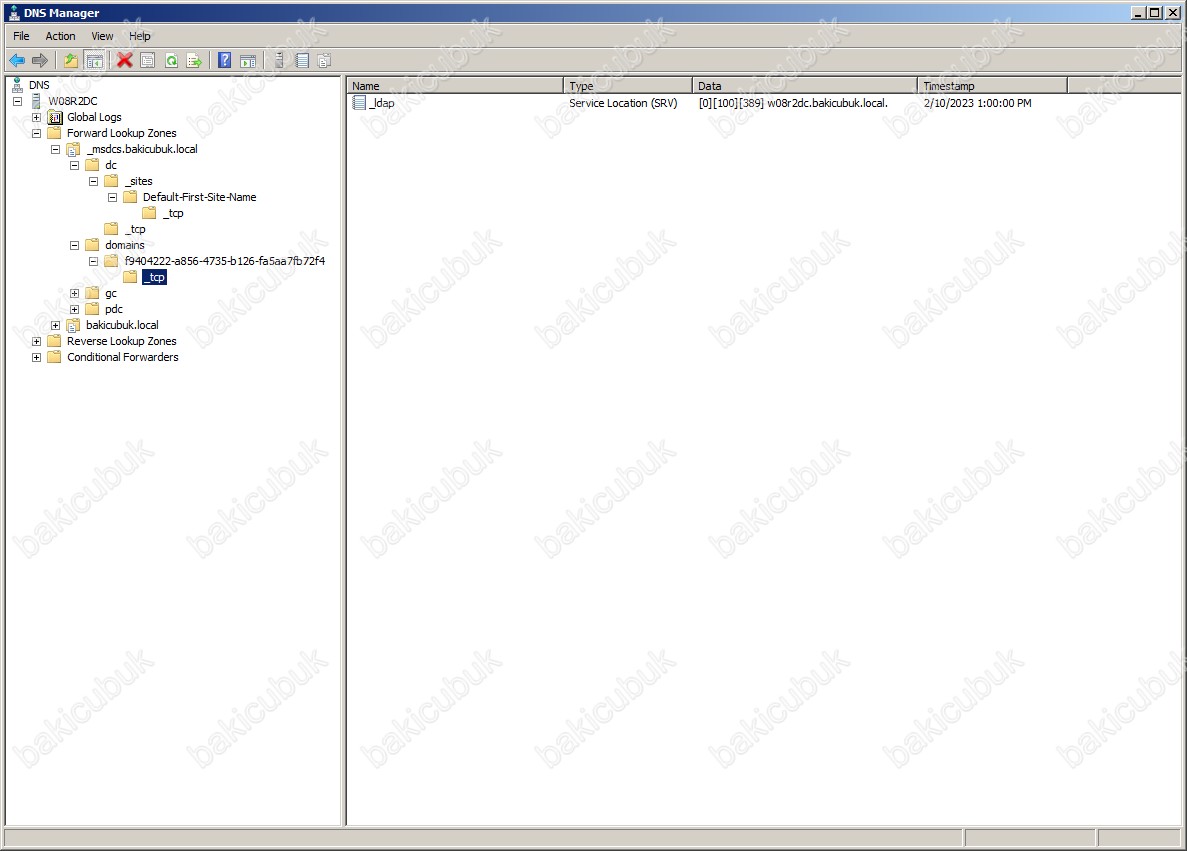Select the domains tree item
Viewport: 1187px width, 851px height.
pyautogui.click(x=125, y=245)
